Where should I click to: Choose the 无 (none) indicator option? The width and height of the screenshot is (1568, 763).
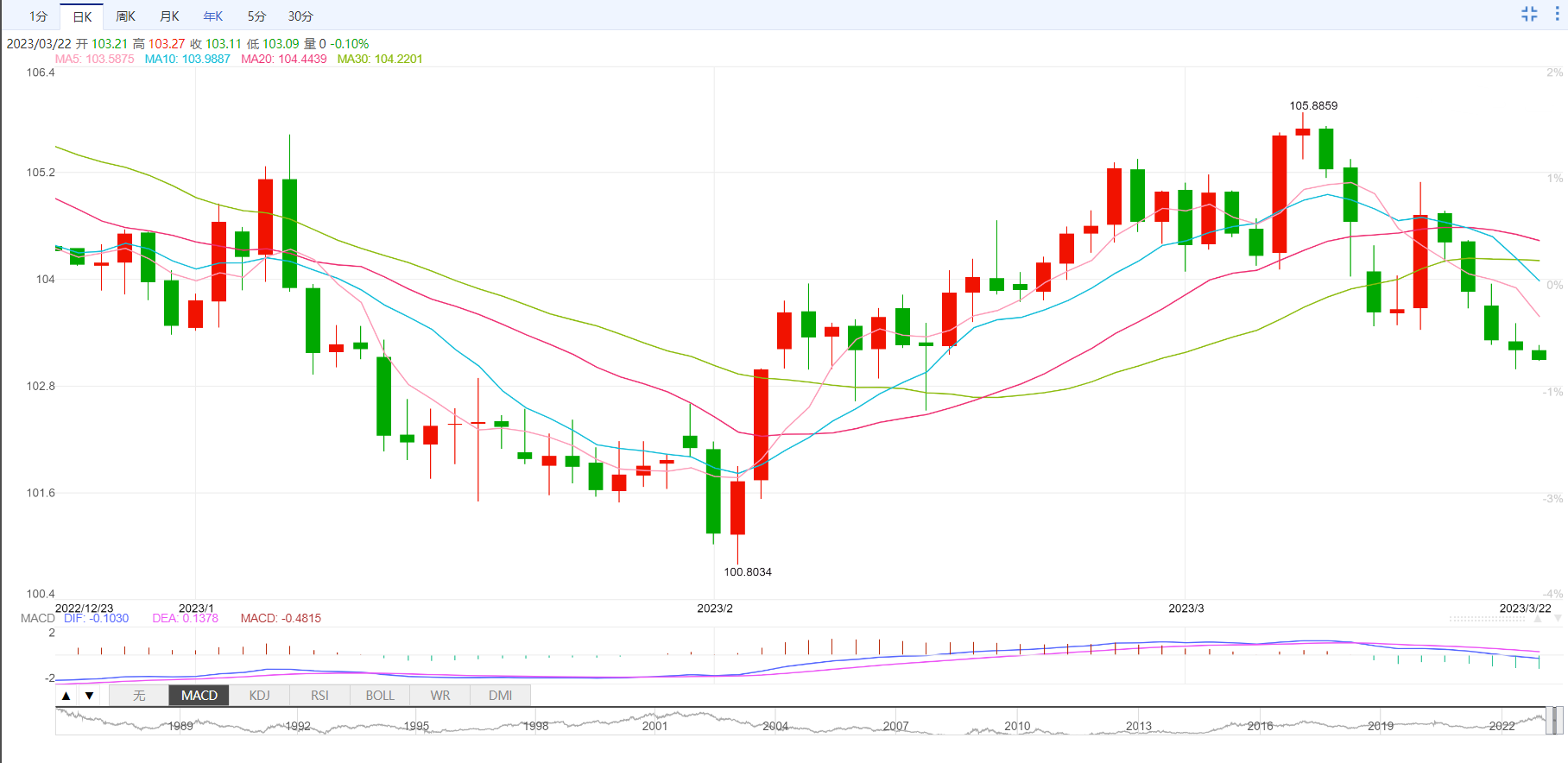139,696
